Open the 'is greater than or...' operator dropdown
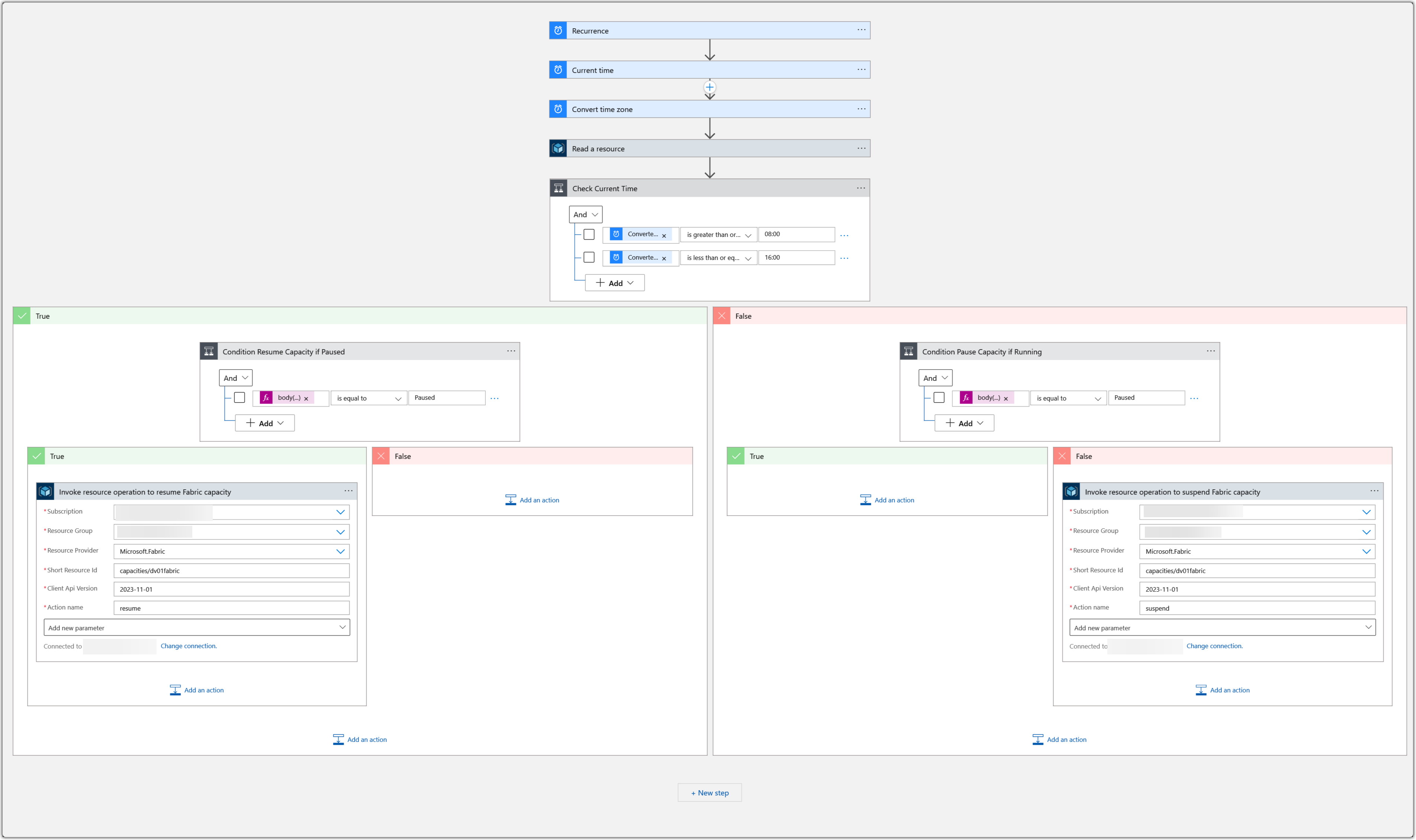The width and height of the screenshot is (1416, 840). pyautogui.click(x=718, y=235)
